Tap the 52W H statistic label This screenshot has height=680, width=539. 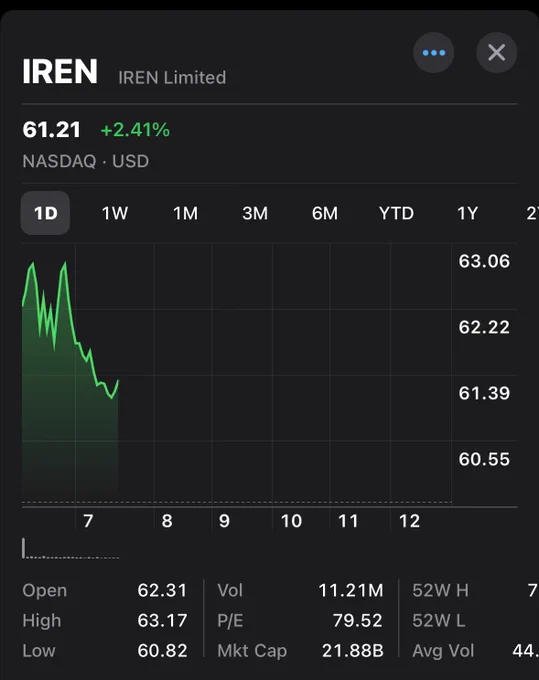441,590
